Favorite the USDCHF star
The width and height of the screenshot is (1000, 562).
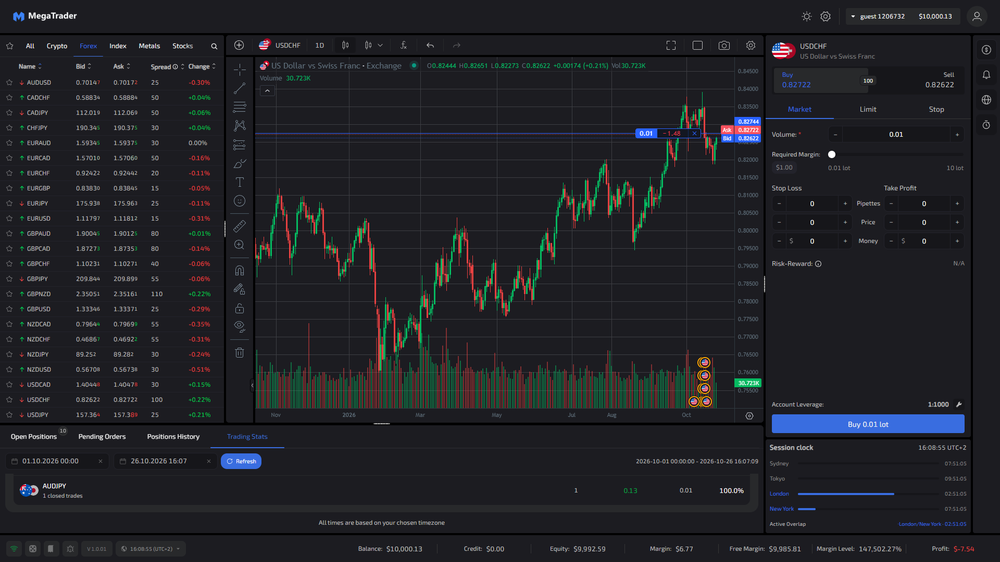coord(9,399)
